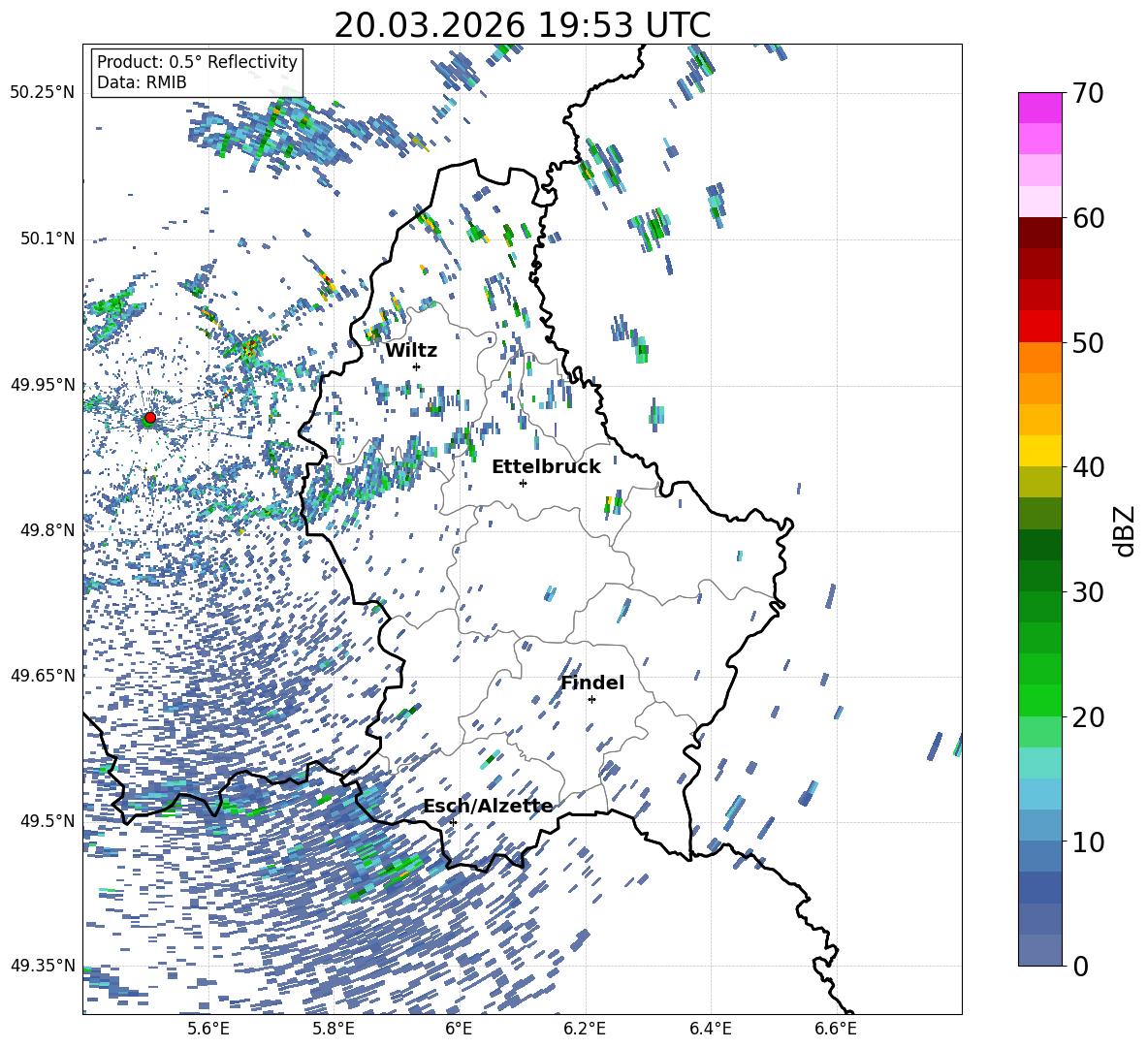Pick the magenta swatch at colorbar top

(1040, 108)
